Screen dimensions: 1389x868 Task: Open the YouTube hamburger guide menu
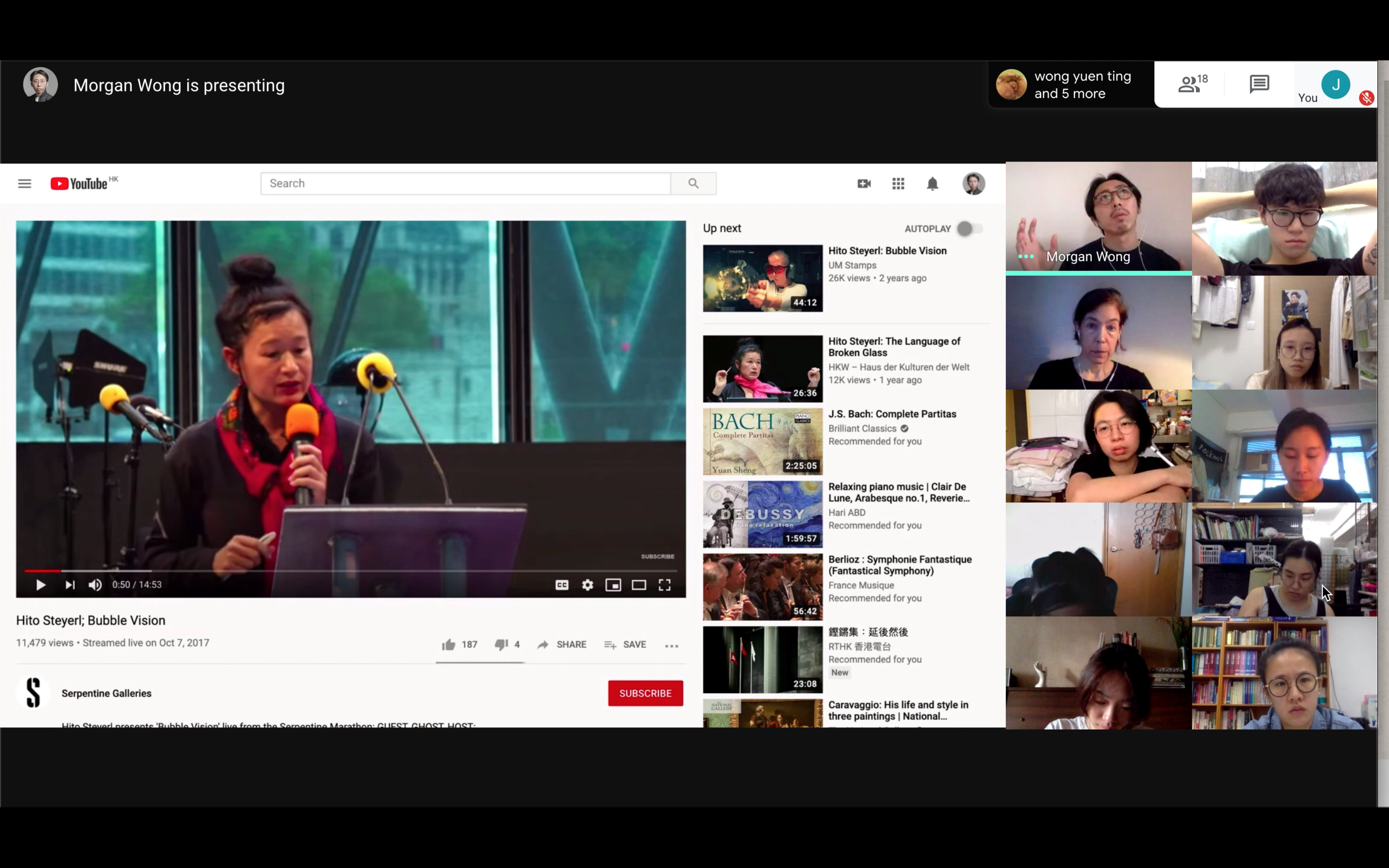24,184
